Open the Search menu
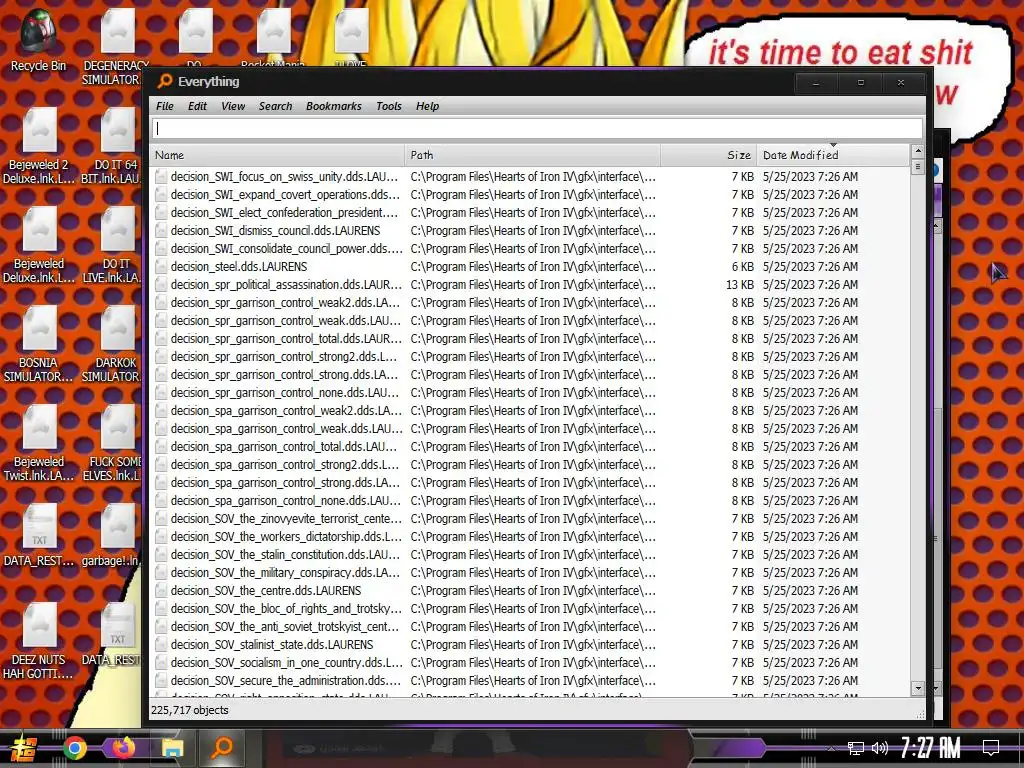Image resolution: width=1024 pixels, height=768 pixels. point(275,106)
